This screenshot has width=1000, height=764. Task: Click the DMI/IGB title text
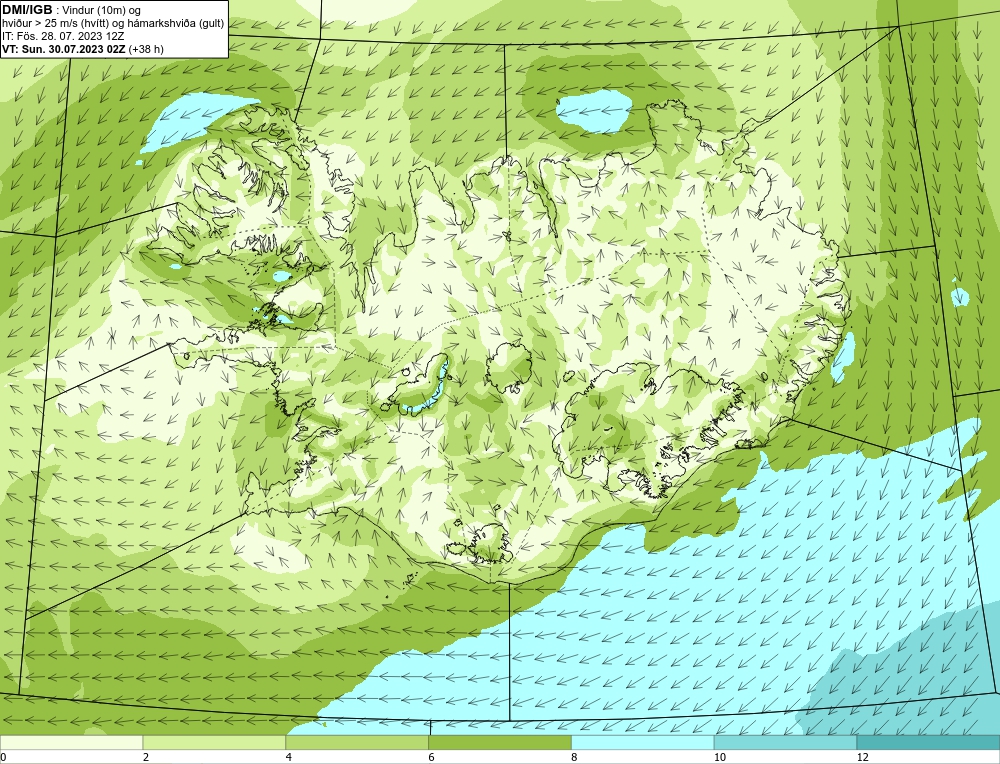(x=27, y=10)
